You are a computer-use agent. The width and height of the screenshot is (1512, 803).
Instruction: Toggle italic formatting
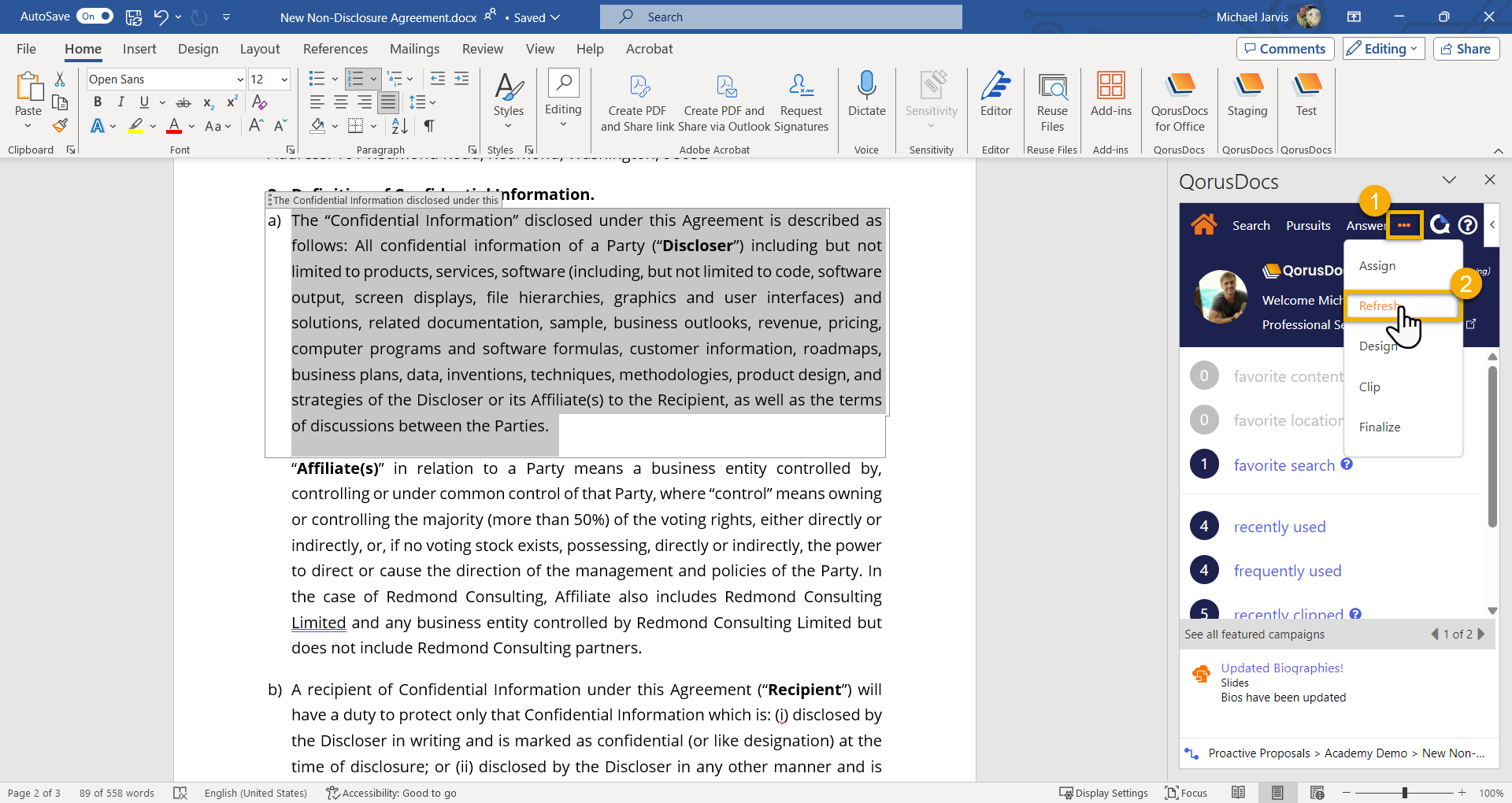click(120, 102)
